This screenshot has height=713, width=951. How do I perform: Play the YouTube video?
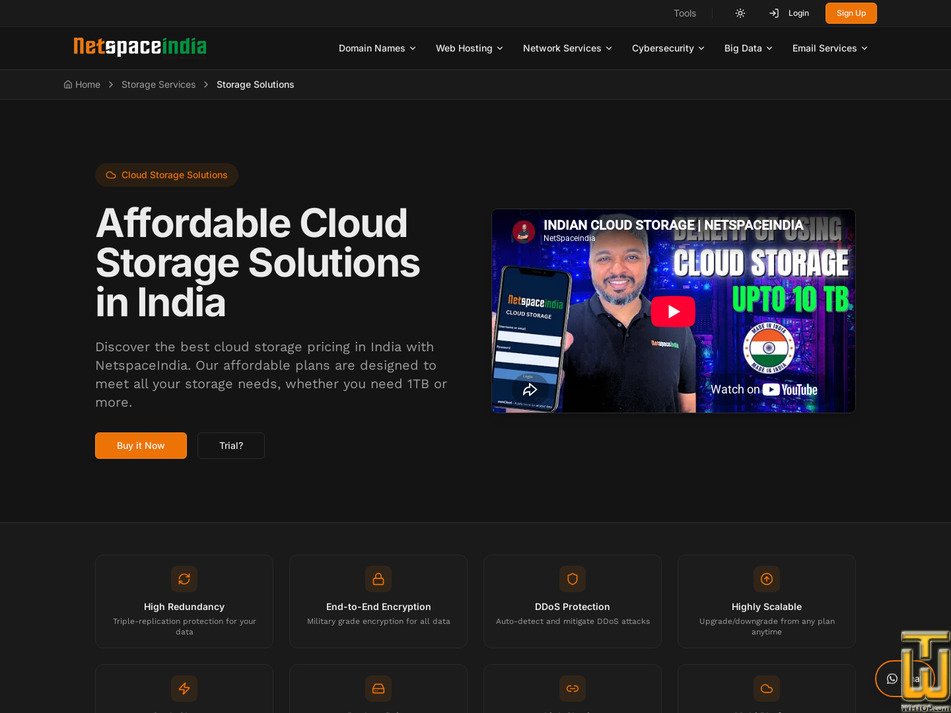tap(673, 311)
